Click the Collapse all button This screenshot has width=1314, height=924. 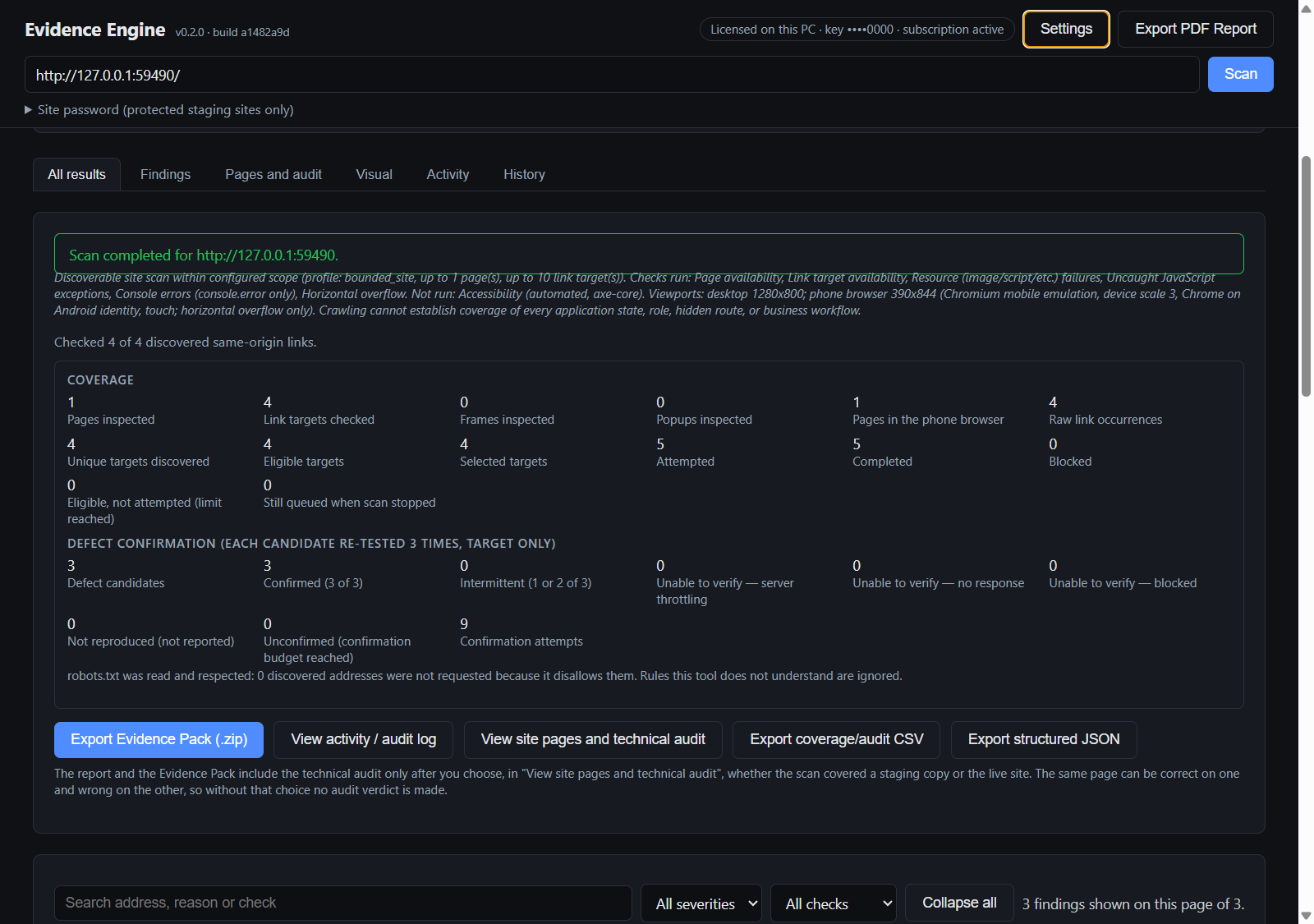coord(959,903)
